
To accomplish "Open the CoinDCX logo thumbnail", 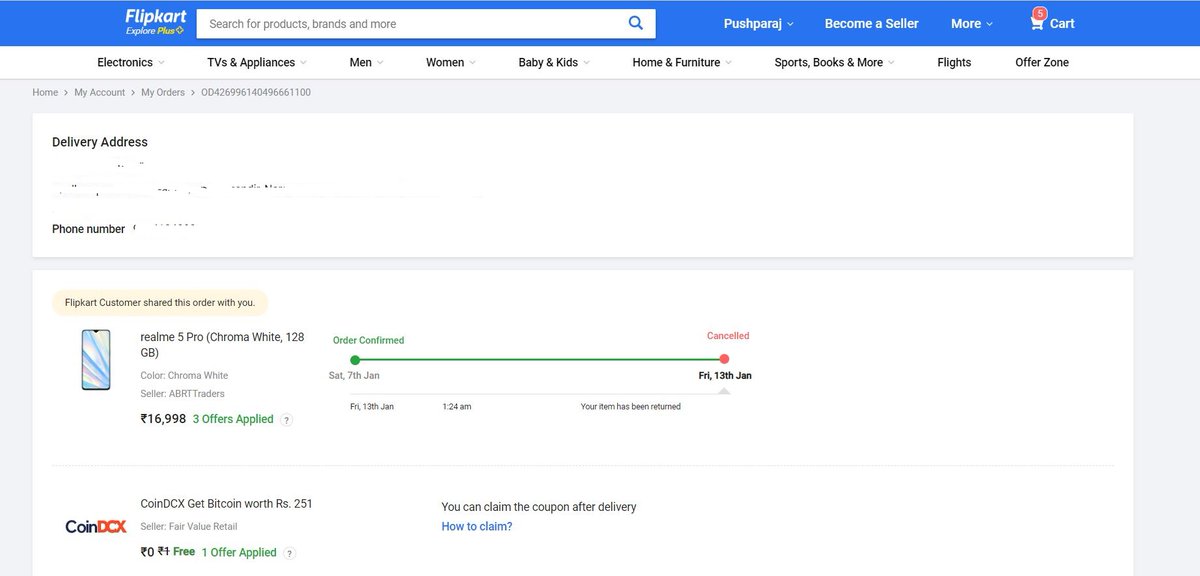I will (x=96, y=527).
